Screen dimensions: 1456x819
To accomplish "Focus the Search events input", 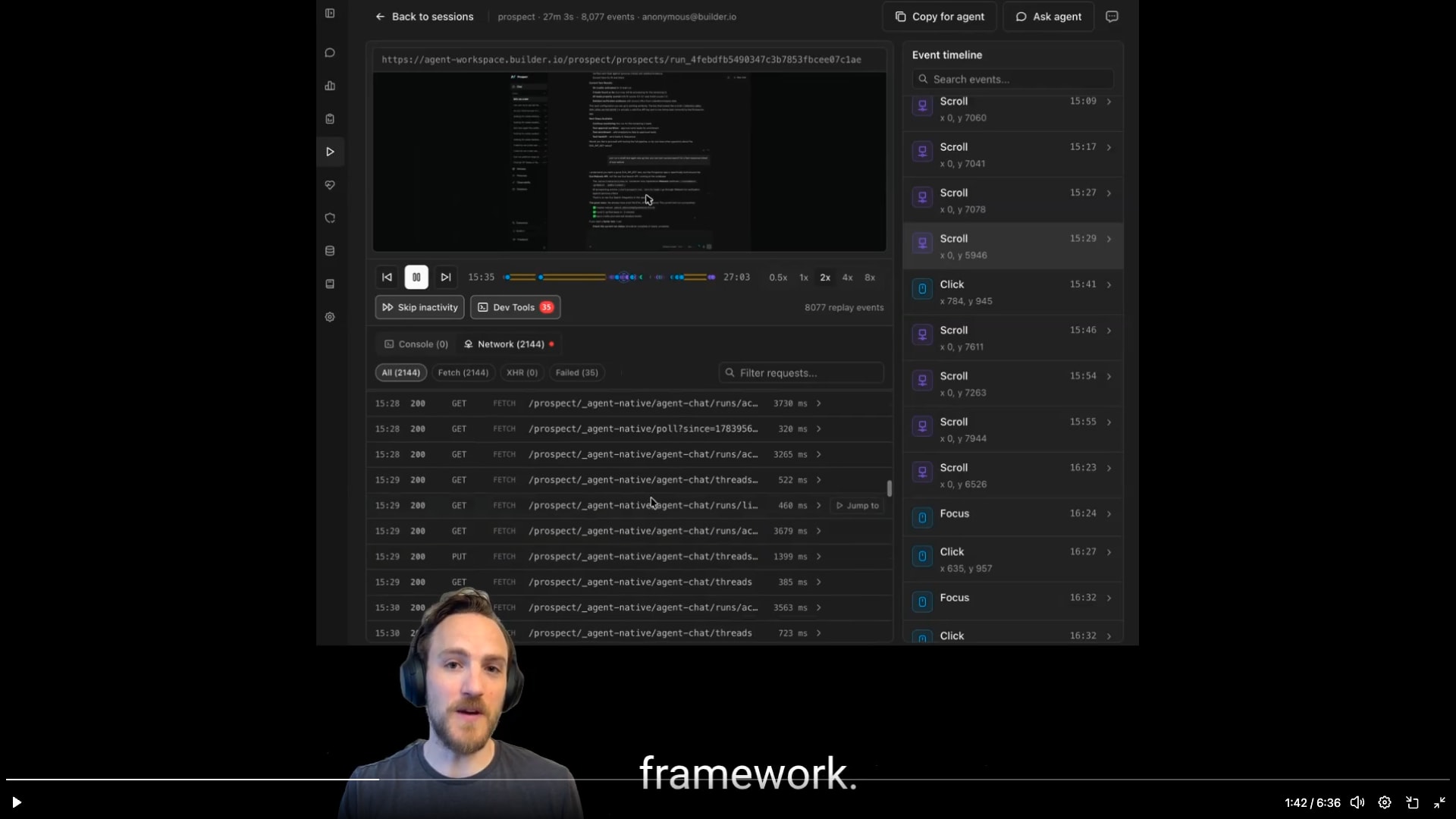I will click(1012, 79).
